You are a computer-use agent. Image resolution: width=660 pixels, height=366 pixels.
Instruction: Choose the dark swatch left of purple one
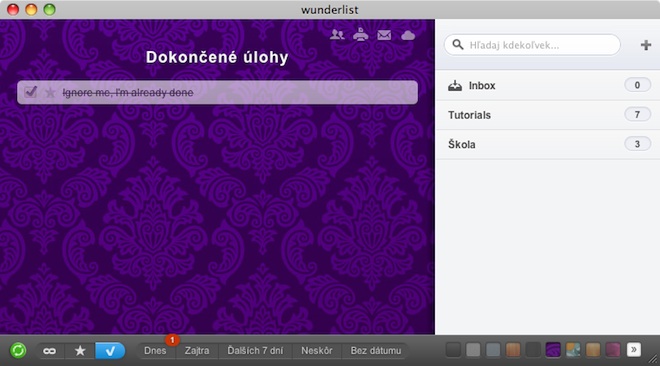(533, 350)
